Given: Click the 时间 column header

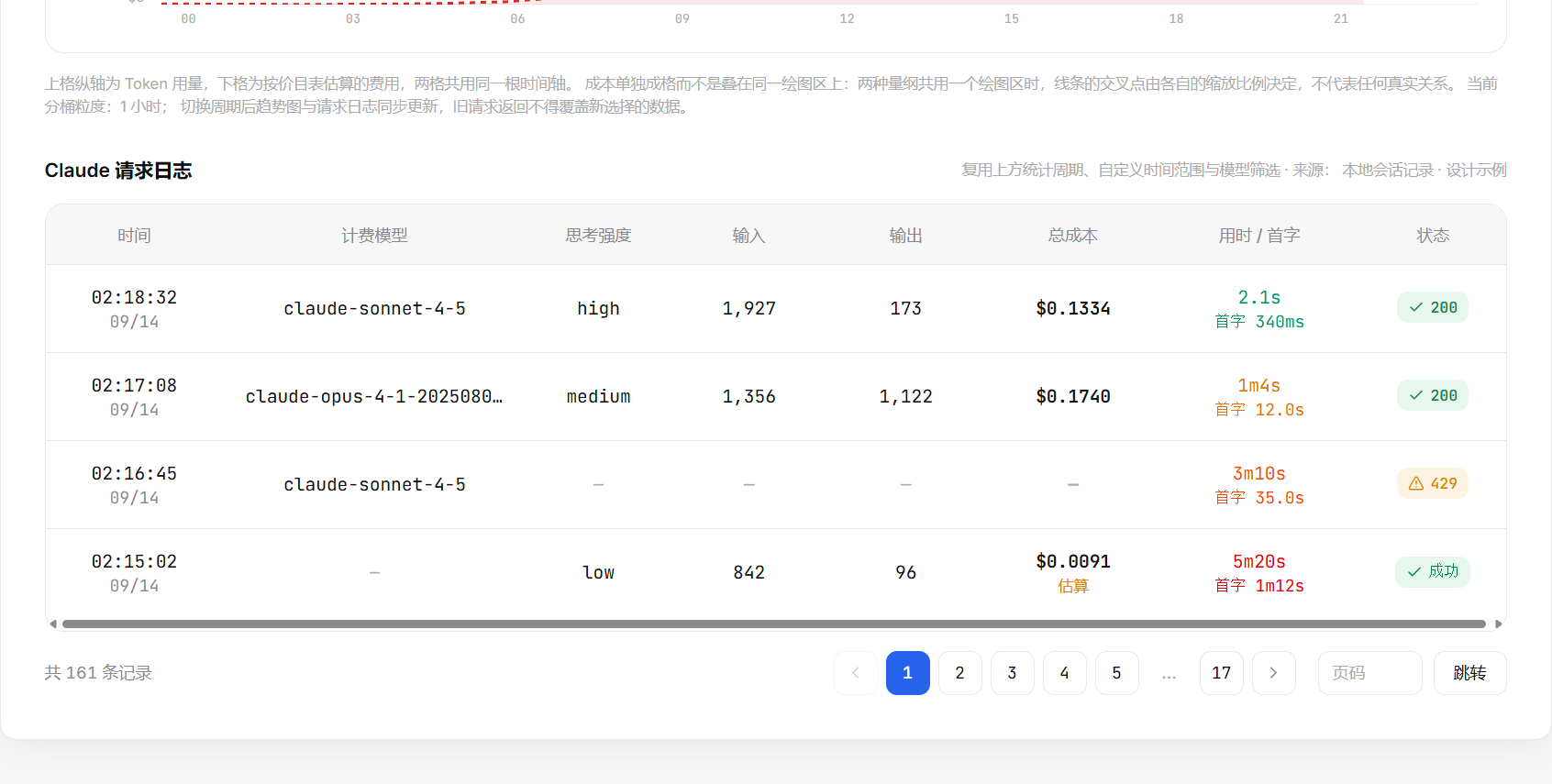Looking at the screenshot, I should 134,236.
